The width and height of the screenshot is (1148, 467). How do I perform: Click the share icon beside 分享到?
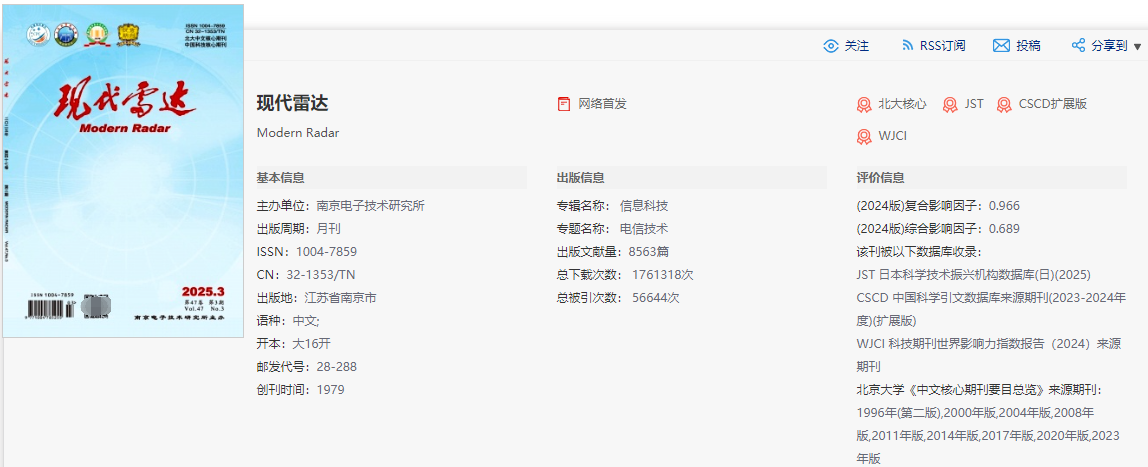tap(1078, 45)
